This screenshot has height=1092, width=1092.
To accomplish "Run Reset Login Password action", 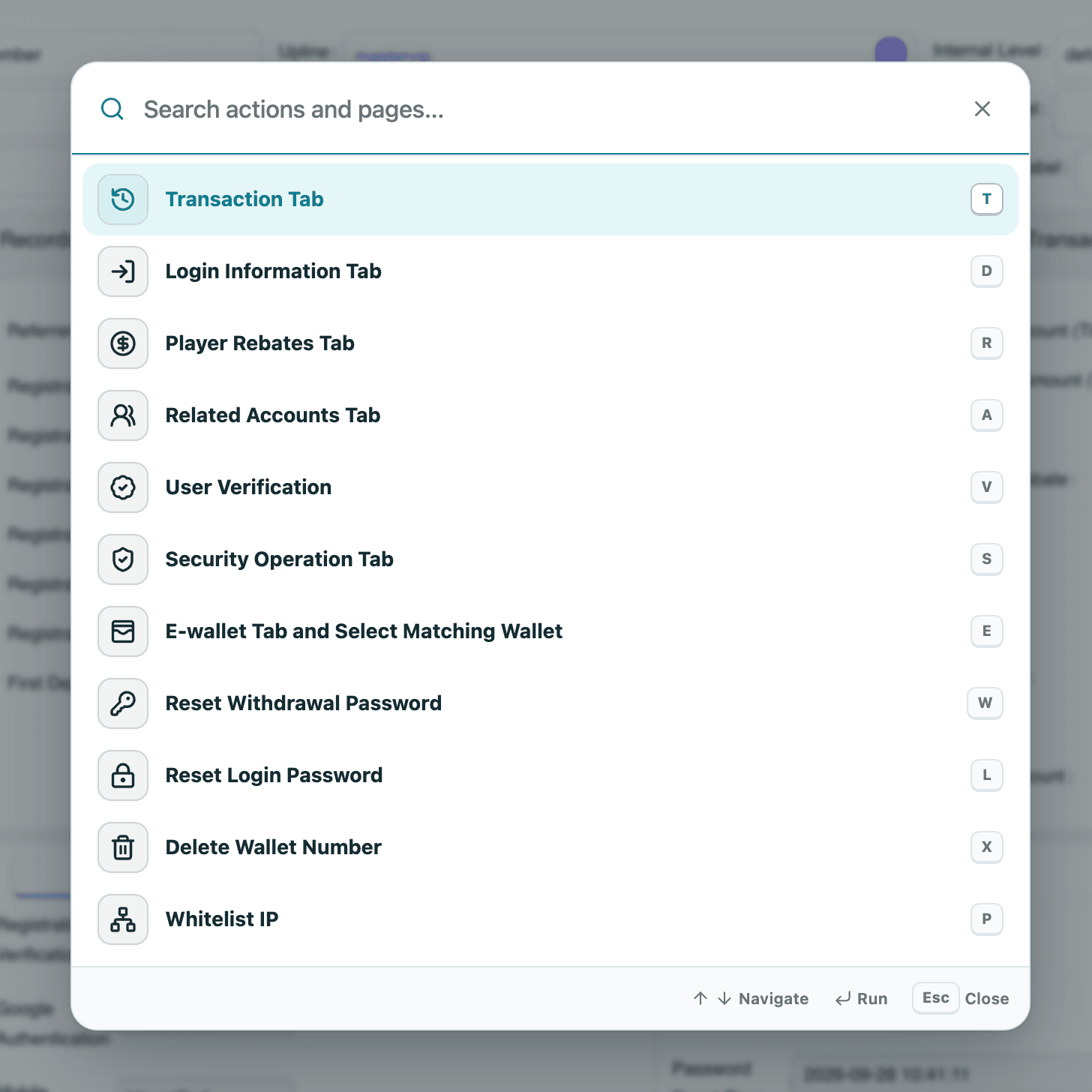I will coord(550,775).
